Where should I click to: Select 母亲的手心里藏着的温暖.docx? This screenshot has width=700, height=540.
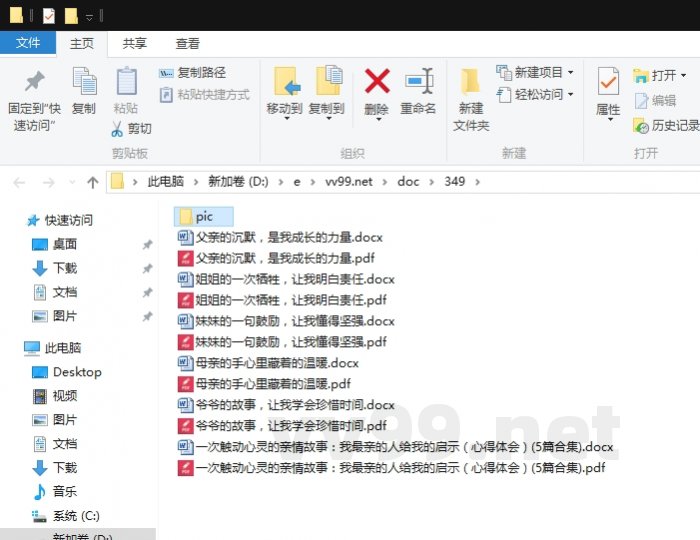pos(268,363)
